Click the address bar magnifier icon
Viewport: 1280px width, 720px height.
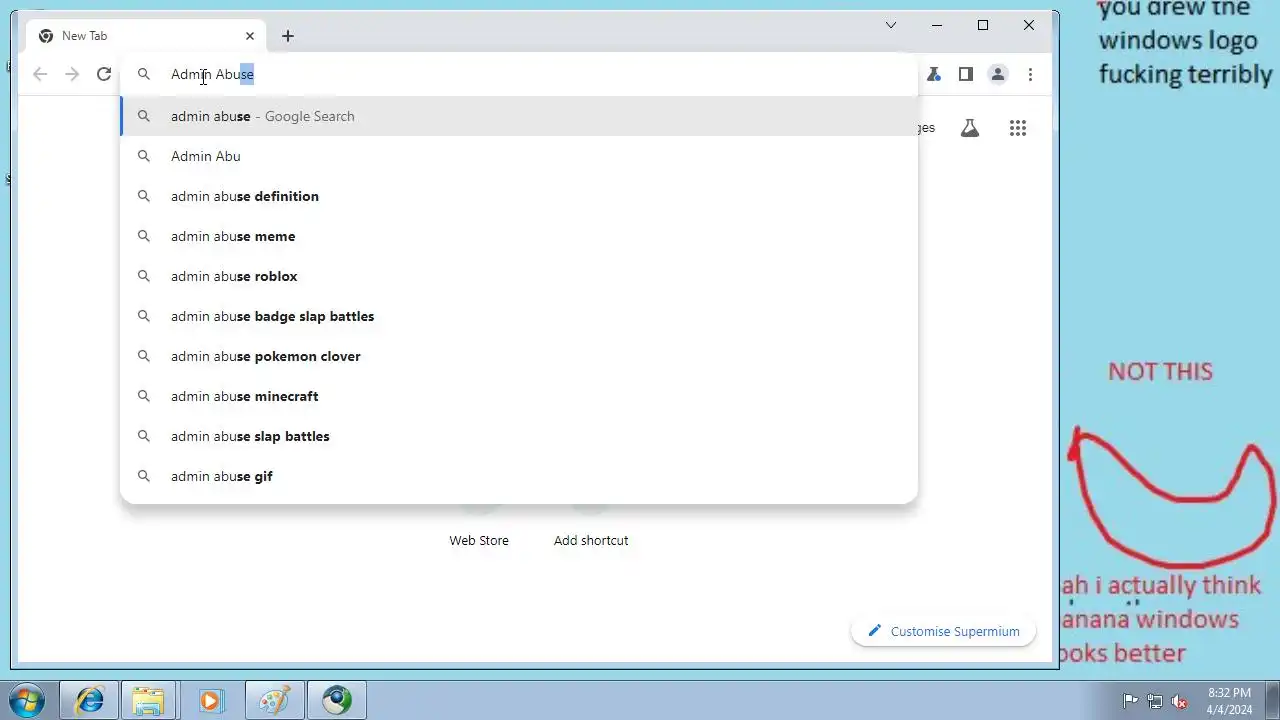pyautogui.click(x=144, y=74)
